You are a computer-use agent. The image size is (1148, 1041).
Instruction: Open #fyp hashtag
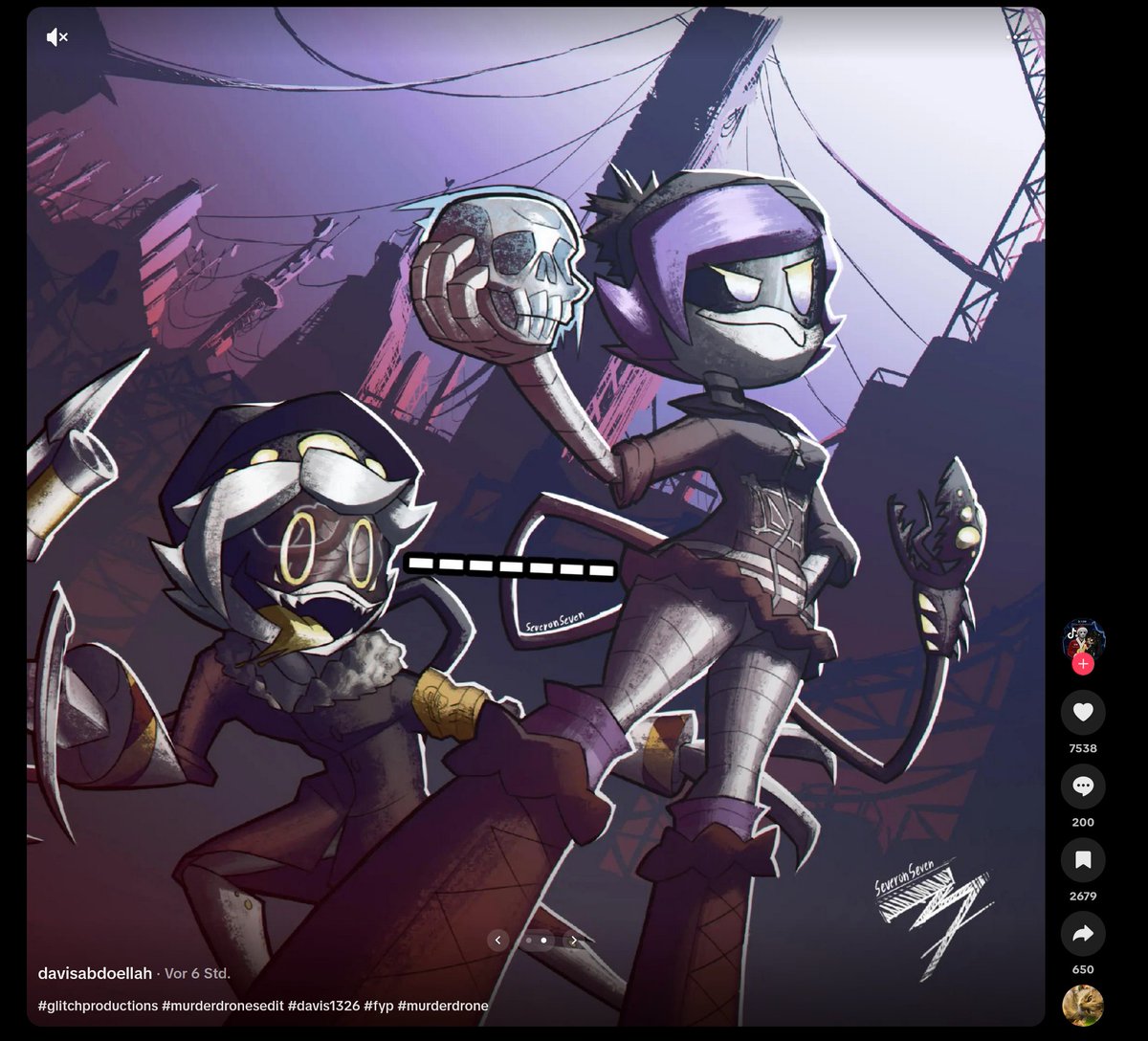point(379,1006)
